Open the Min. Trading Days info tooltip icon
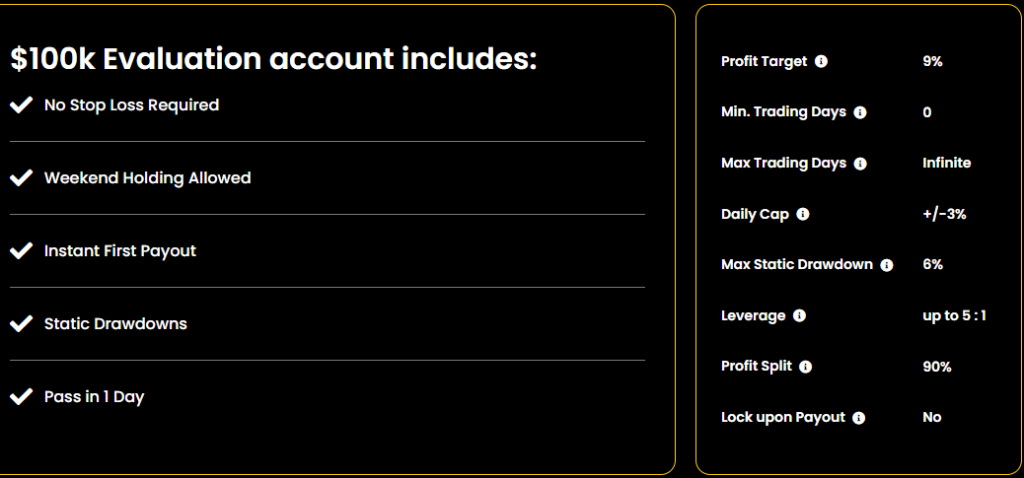 (x=860, y=112)
